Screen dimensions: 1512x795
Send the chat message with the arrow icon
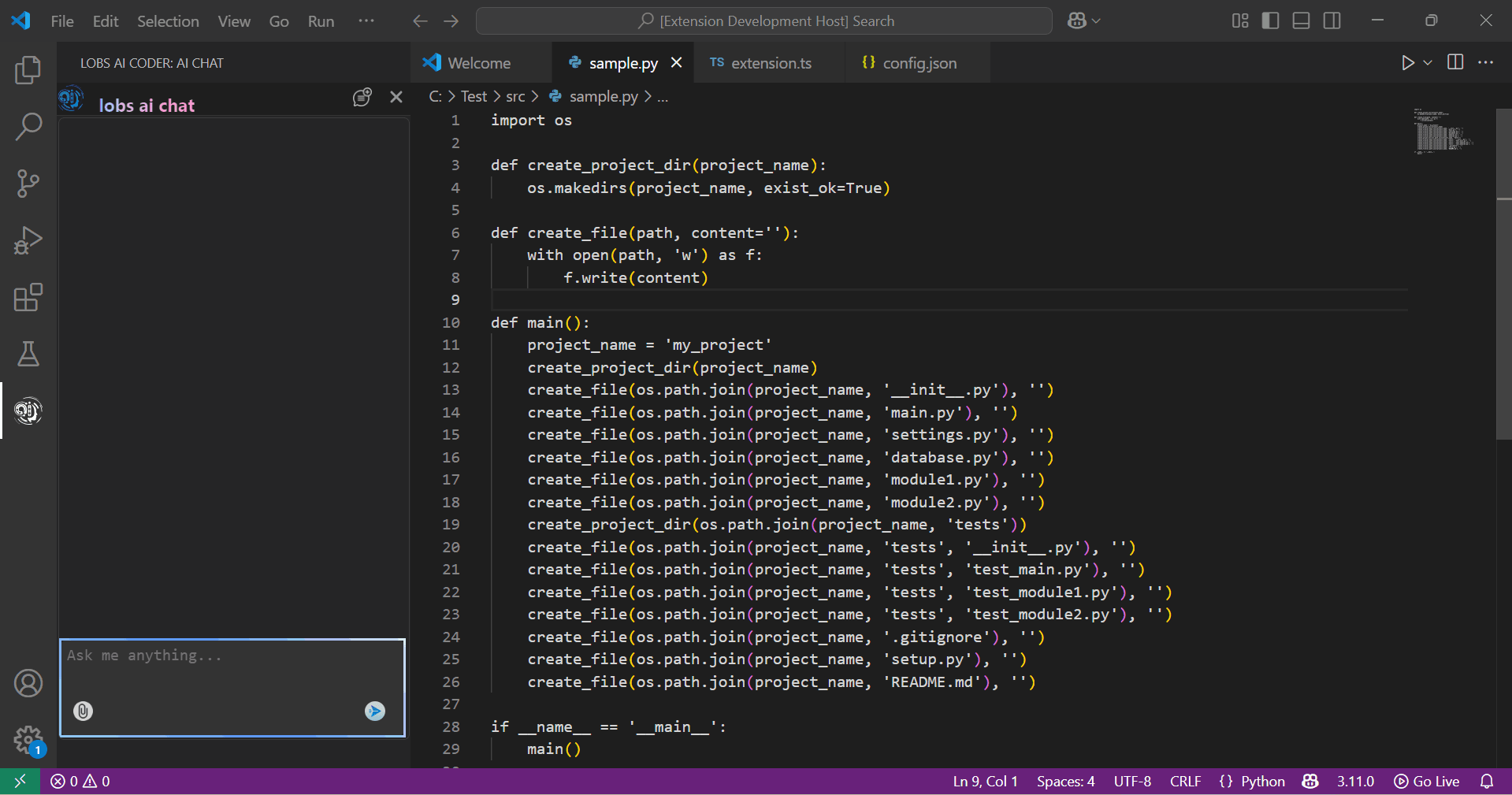(374, 711)
